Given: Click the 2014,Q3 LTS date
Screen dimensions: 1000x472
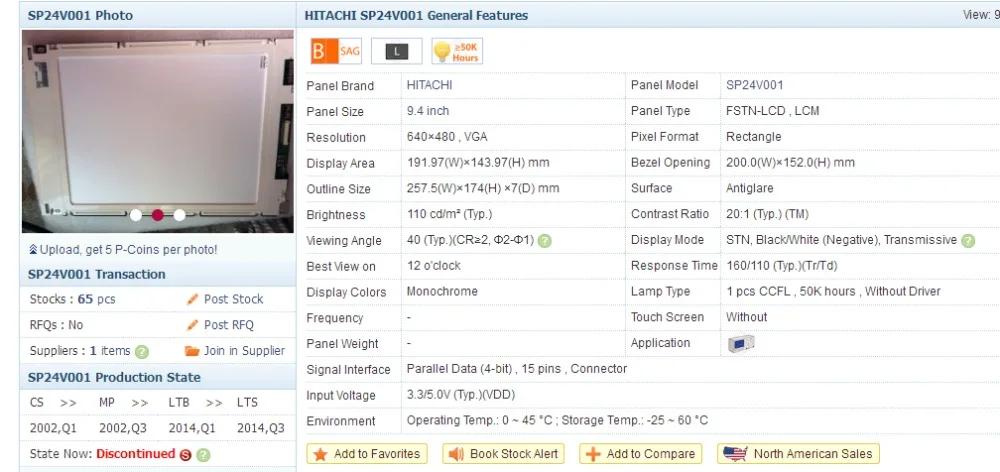Looking at the screenshot, I should coord(261,428).
